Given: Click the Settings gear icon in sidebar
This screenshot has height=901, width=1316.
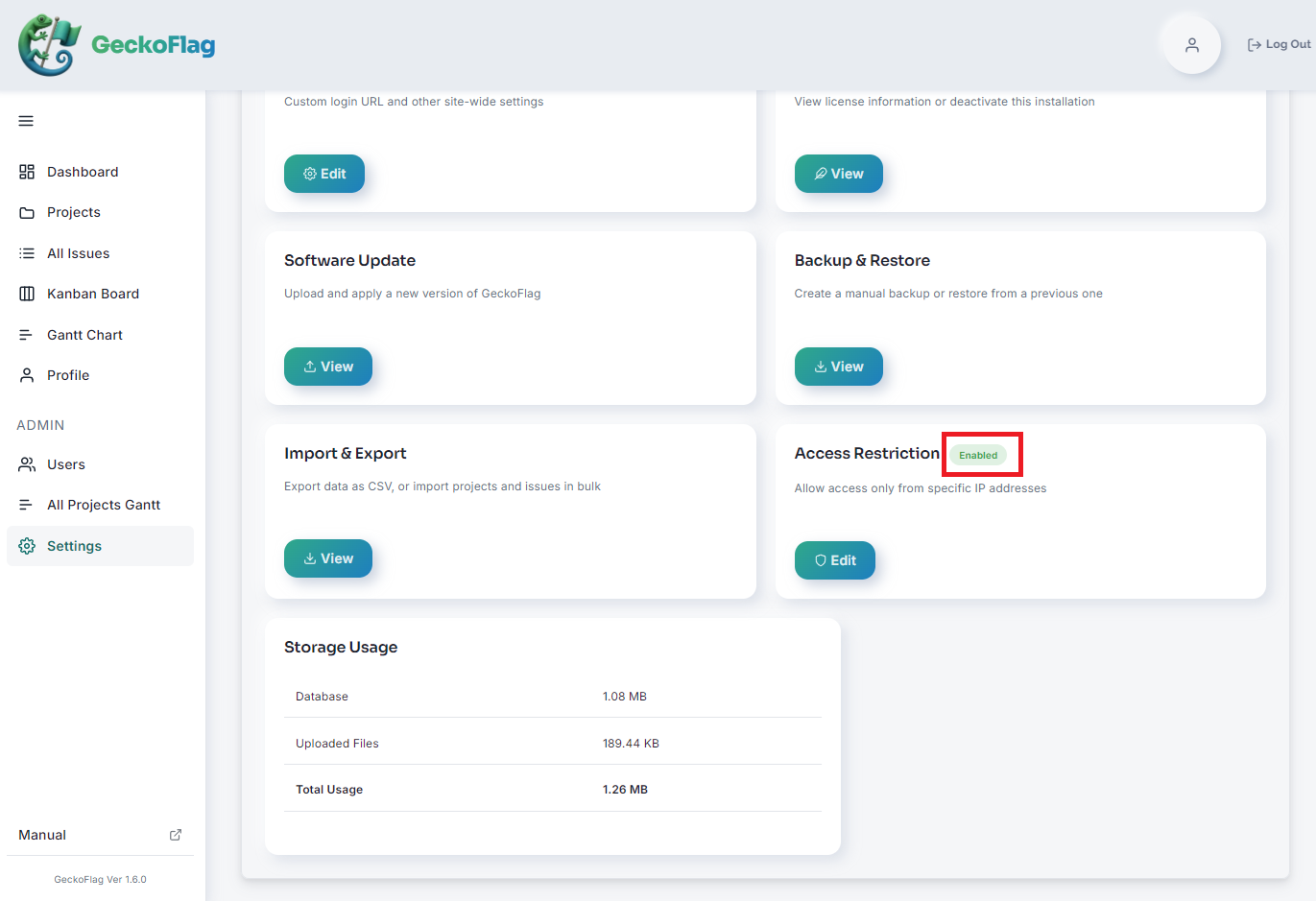Looking at the screenshot, I should [27, 546].
